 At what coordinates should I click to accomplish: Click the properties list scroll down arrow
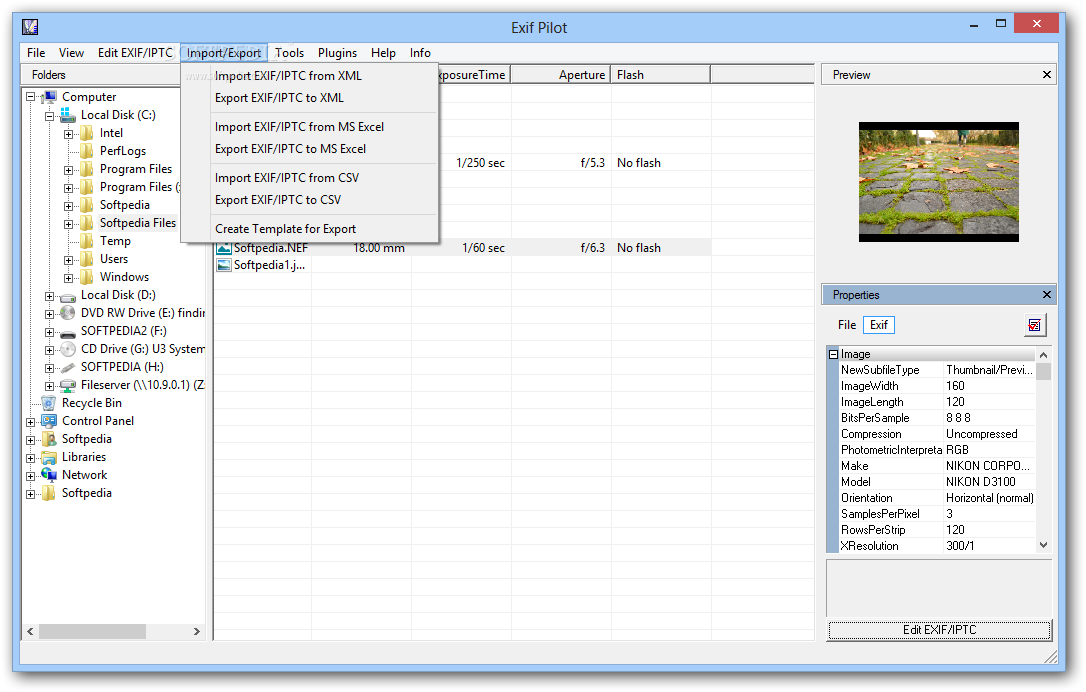[1044, 546]
